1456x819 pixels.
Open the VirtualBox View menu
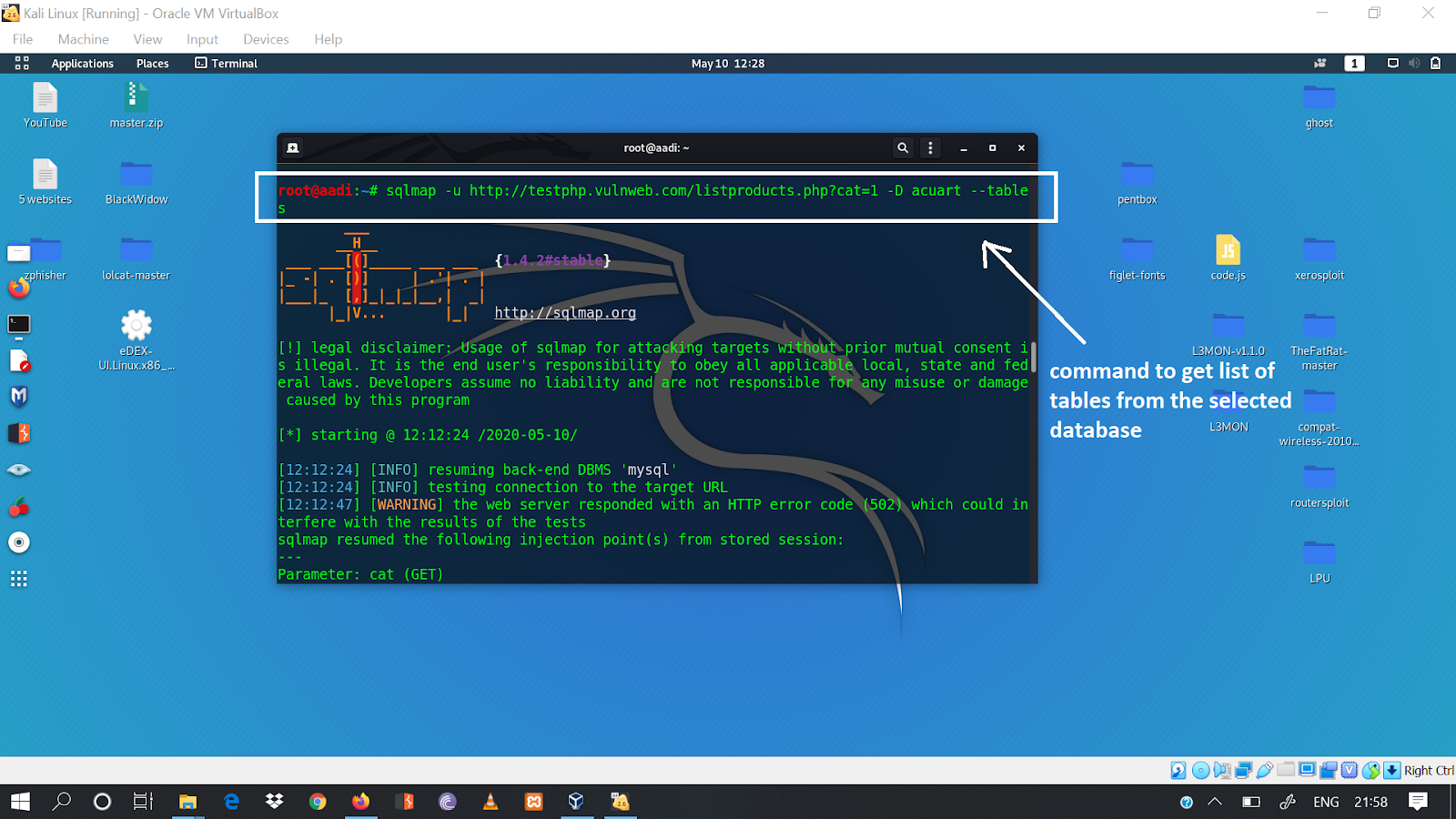pyautogui.click(x=147, y=39)
